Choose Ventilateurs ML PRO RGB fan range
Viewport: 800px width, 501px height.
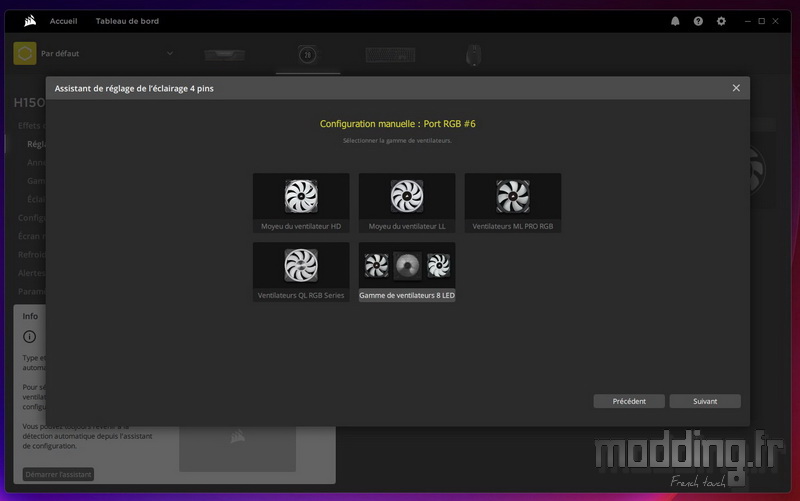(x=513, y=203)
